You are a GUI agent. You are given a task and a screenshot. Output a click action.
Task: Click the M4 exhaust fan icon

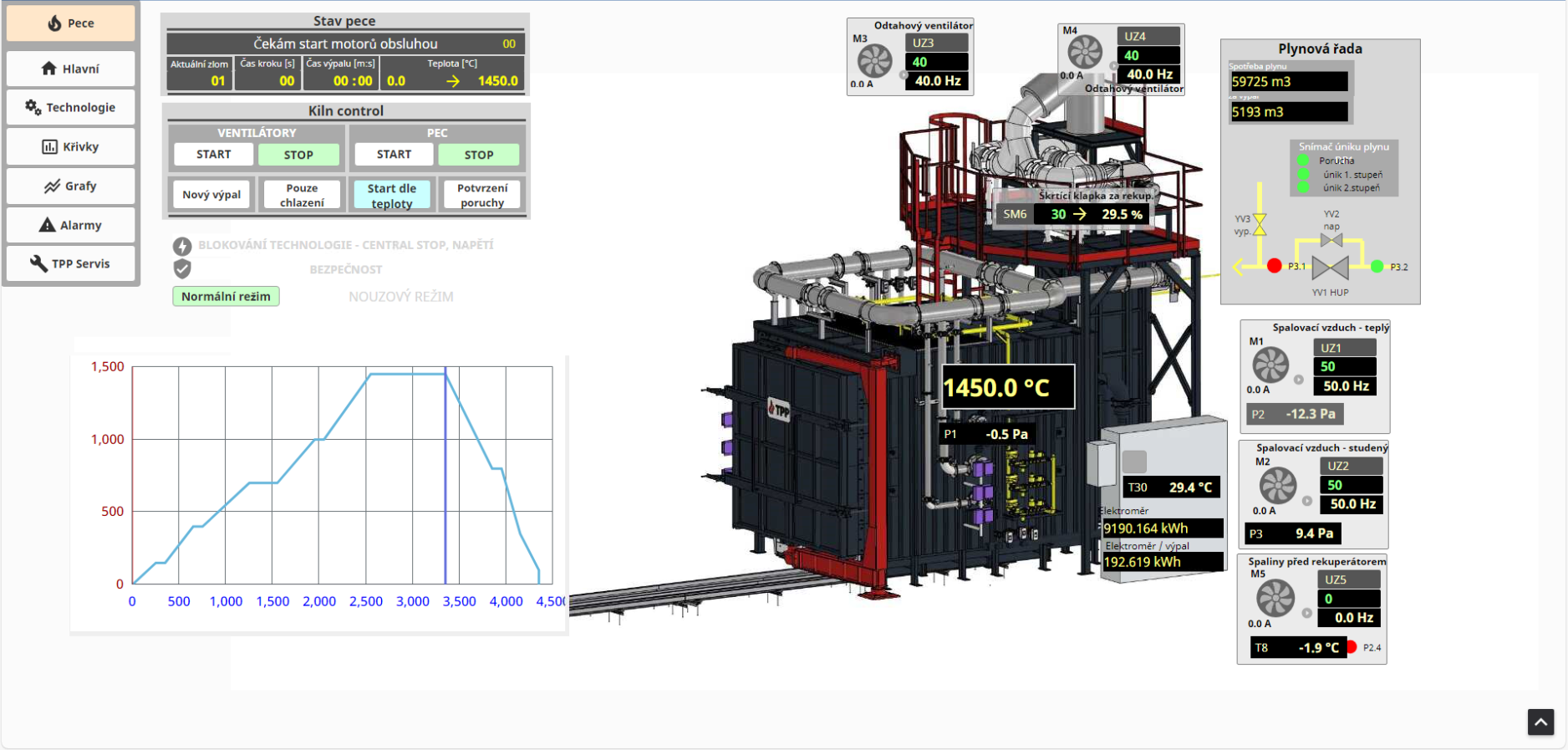1085,53
